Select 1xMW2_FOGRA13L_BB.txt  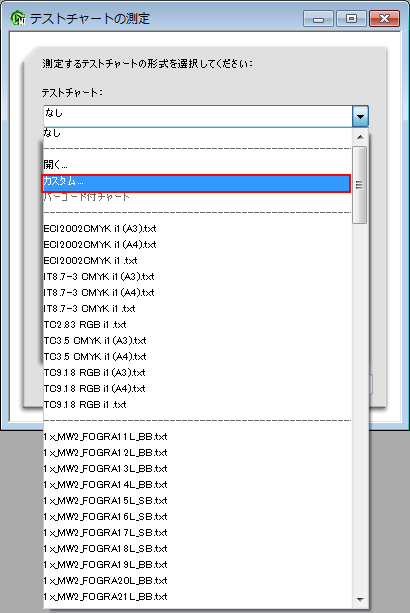(197, 468)
